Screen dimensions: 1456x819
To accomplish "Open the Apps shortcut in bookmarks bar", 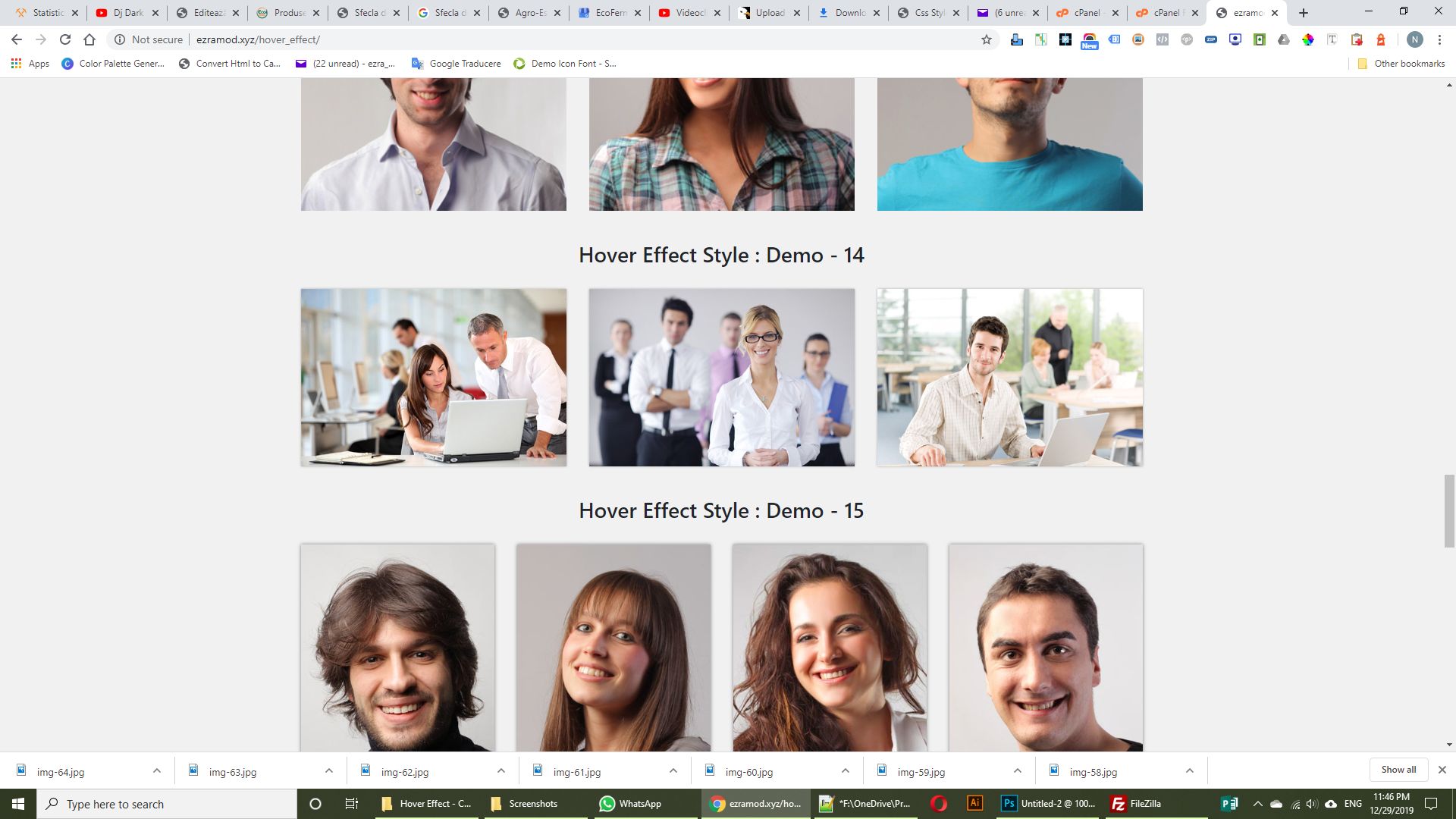I will click(x=30, y=64).
